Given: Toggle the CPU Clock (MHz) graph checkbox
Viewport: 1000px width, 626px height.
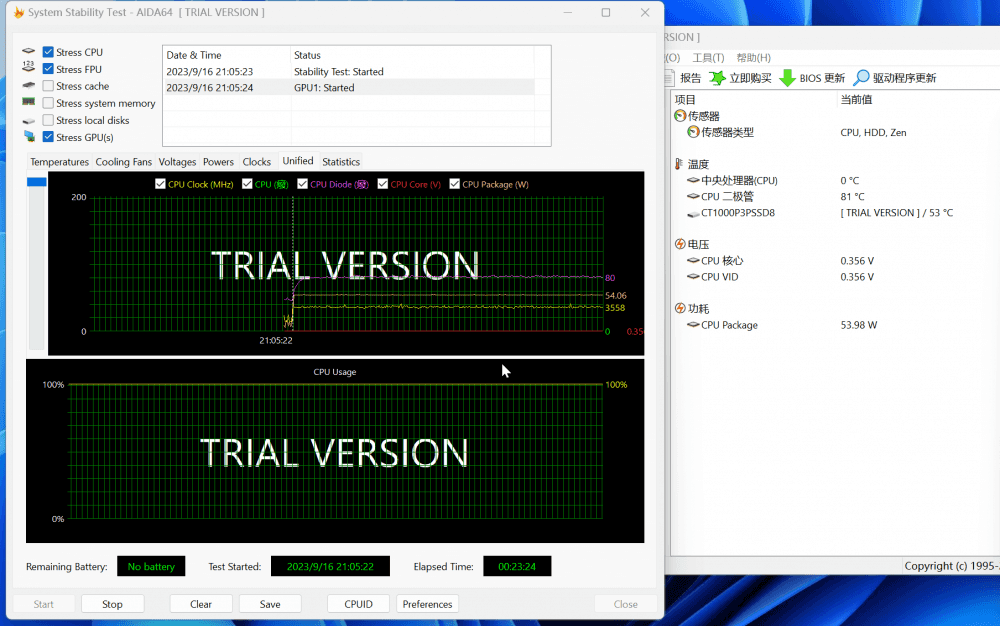Looking at the screenshot, I should click(160, 184).
